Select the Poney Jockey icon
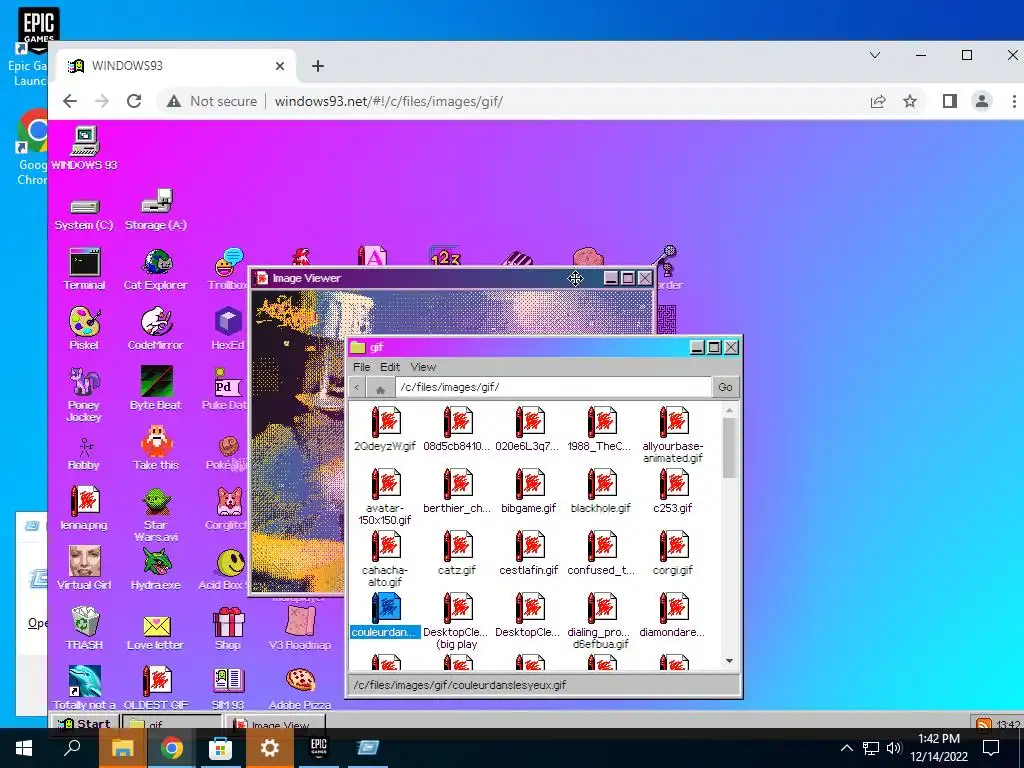The height and width of the screenshot is (768, 1024). tap(84, 382)
